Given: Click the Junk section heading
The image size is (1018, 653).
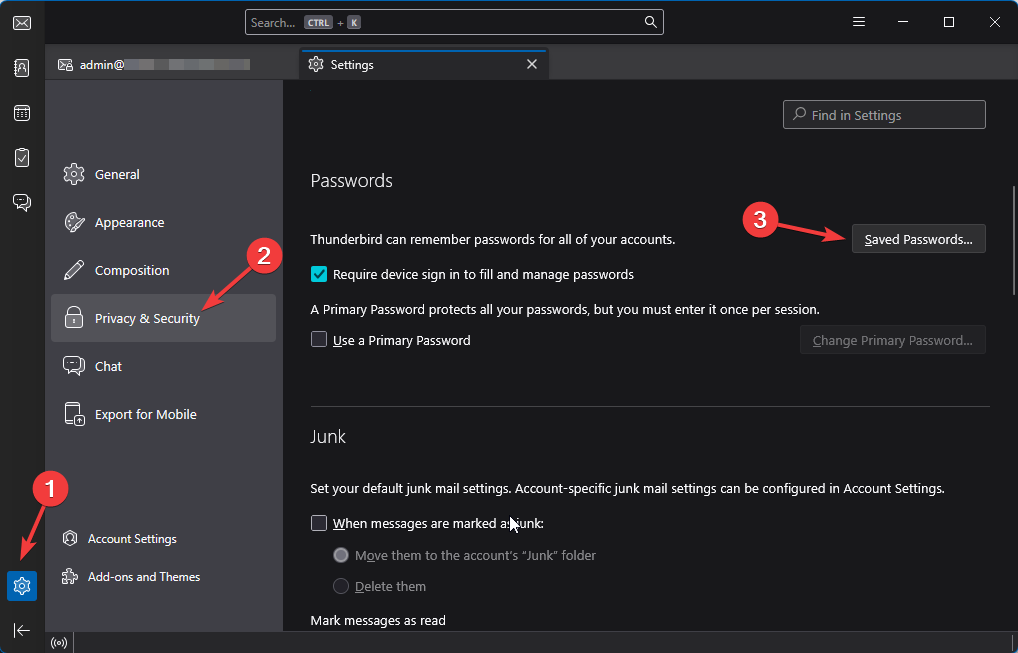Looking at the screenshot, I should tap(328, 436).
